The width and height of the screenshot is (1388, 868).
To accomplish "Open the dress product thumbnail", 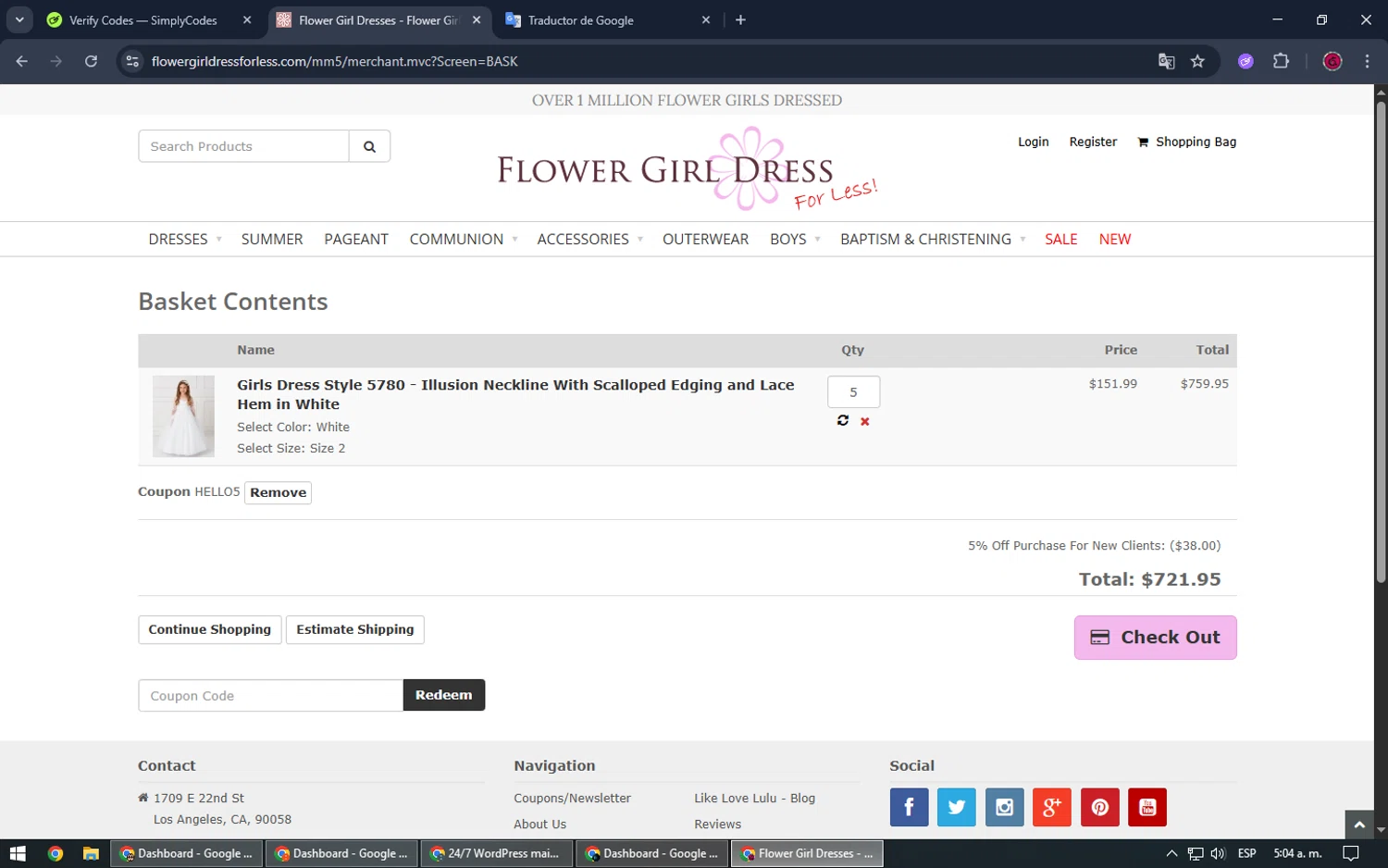I will coord(183,416).
